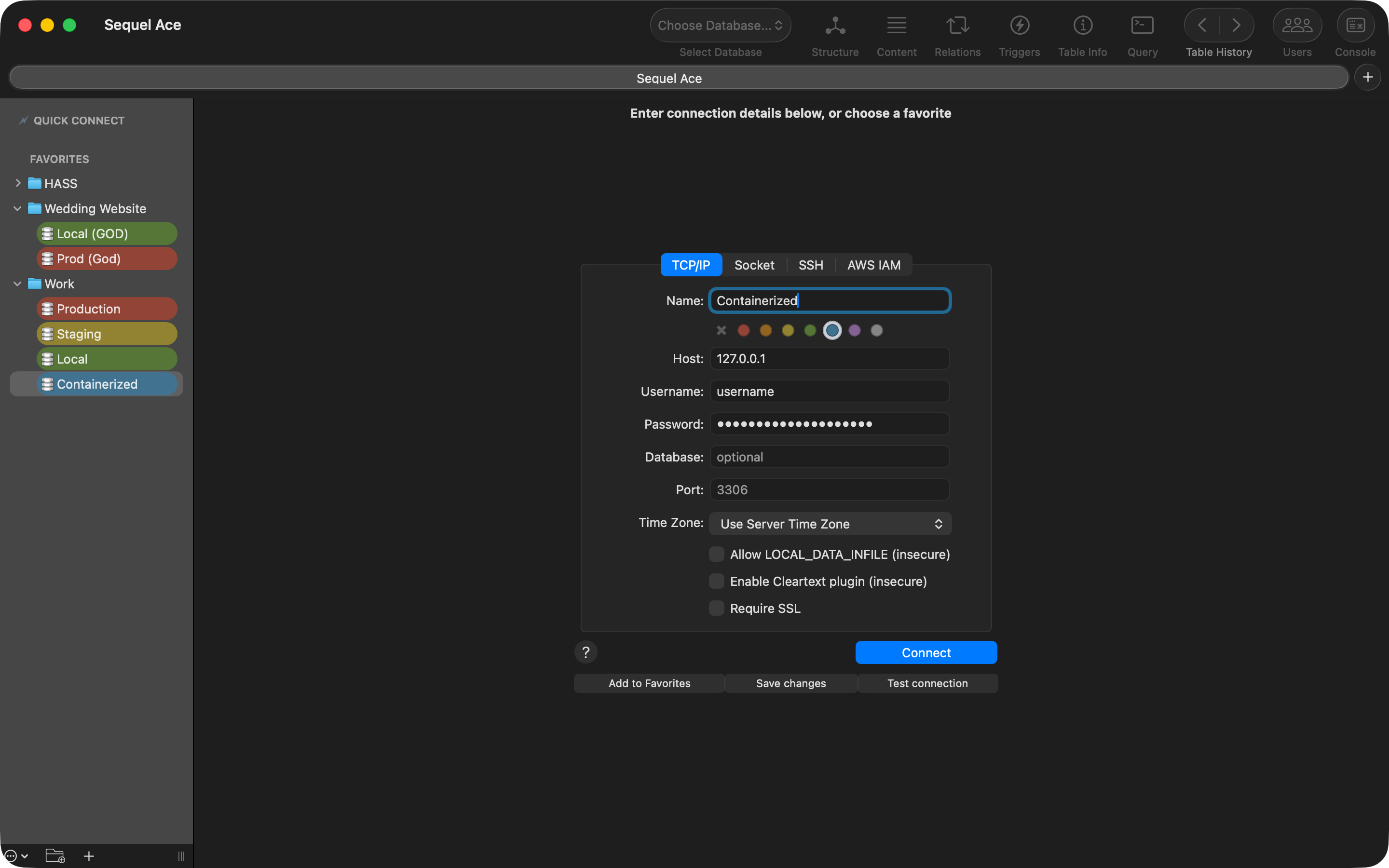This screenshot has height=868, width=1389.
Task: Click the Name input field
Action: 830,300
